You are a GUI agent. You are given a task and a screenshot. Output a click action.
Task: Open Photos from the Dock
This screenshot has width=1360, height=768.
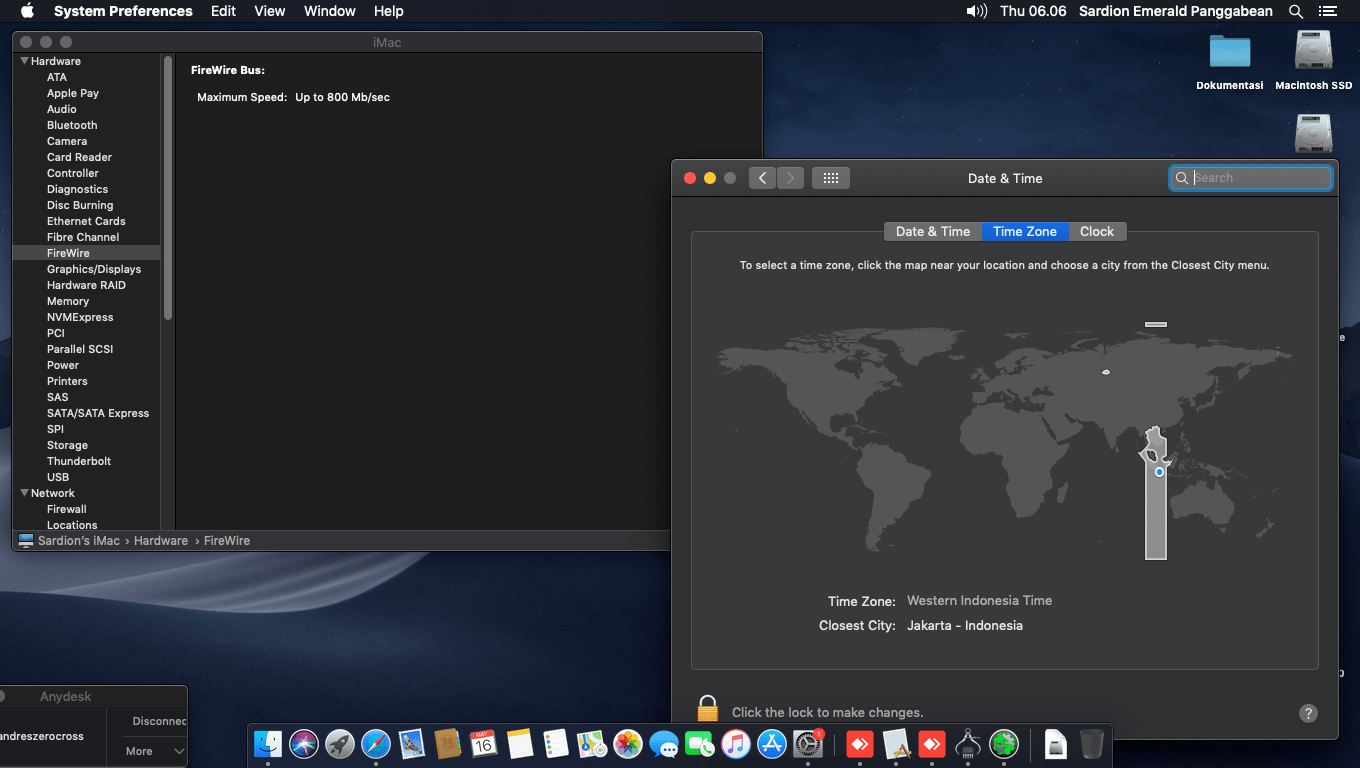(x=628, y=743)
